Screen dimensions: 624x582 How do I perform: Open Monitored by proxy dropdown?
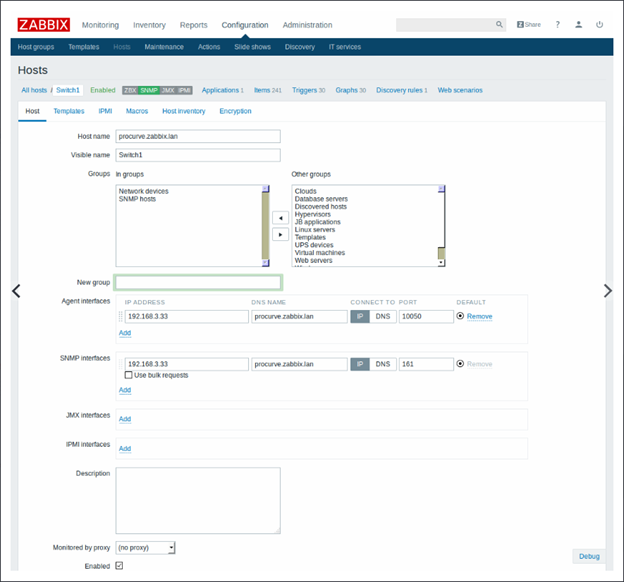145,548
